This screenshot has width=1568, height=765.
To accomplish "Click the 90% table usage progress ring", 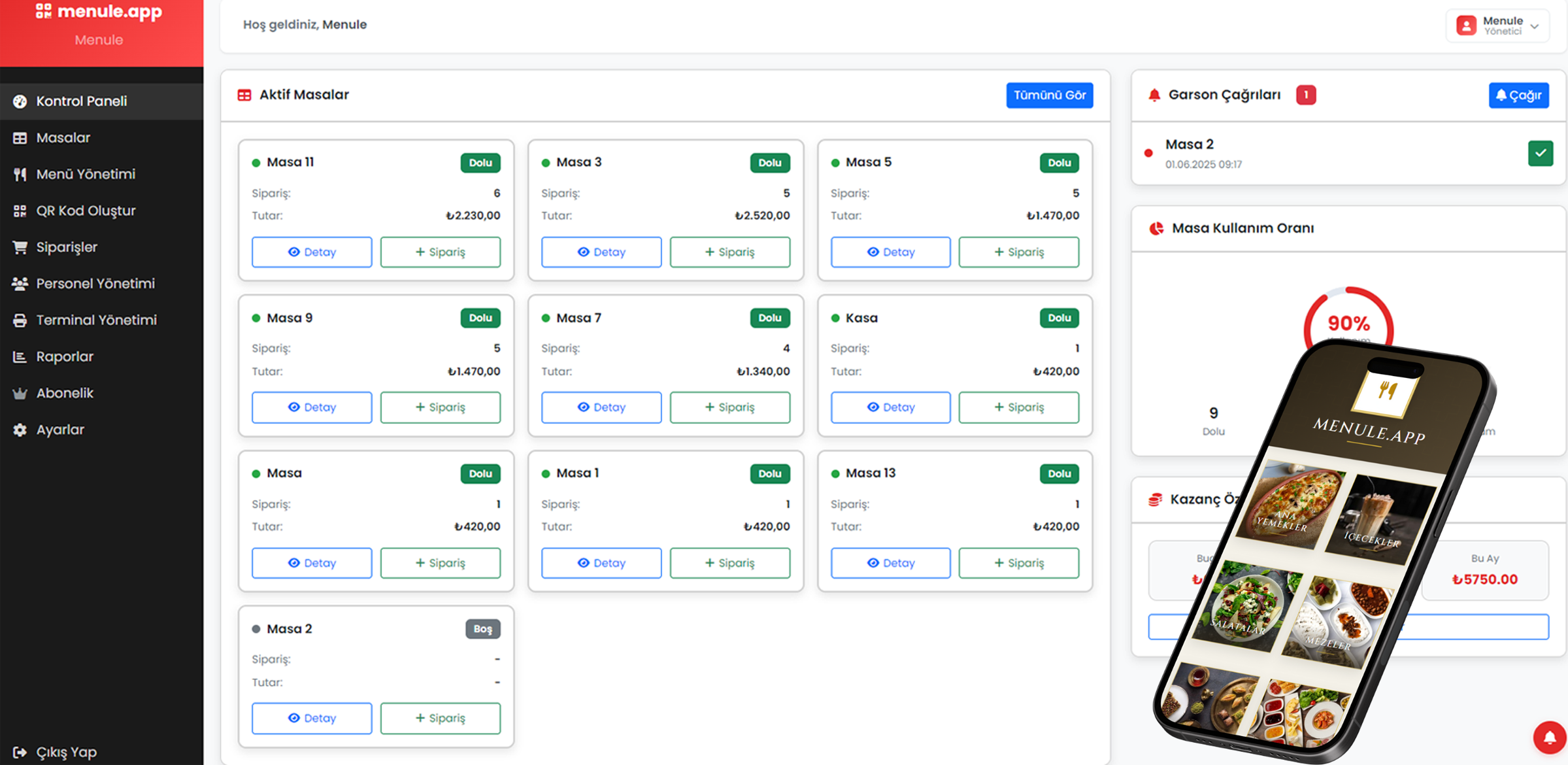I will point(1348,323).
